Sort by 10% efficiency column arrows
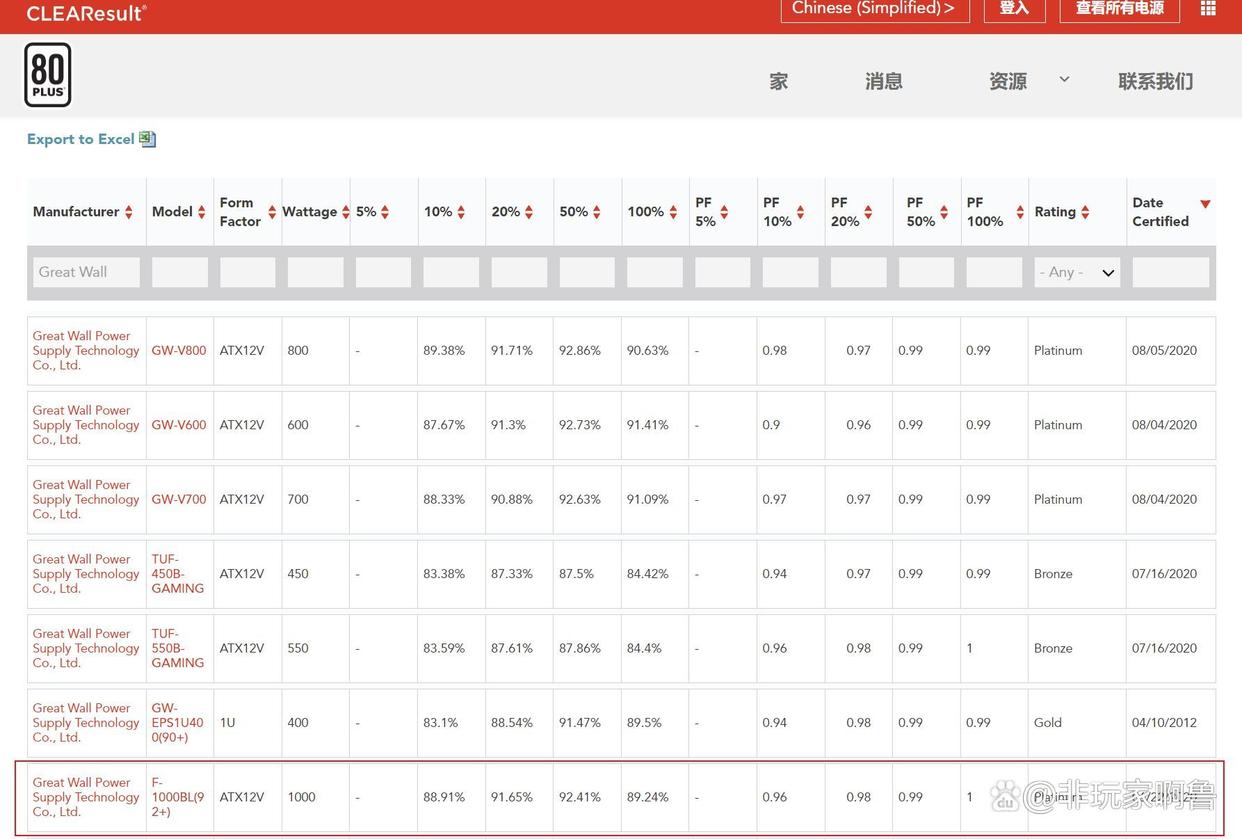Screen dimensions: 1242x839 [461, 212]
